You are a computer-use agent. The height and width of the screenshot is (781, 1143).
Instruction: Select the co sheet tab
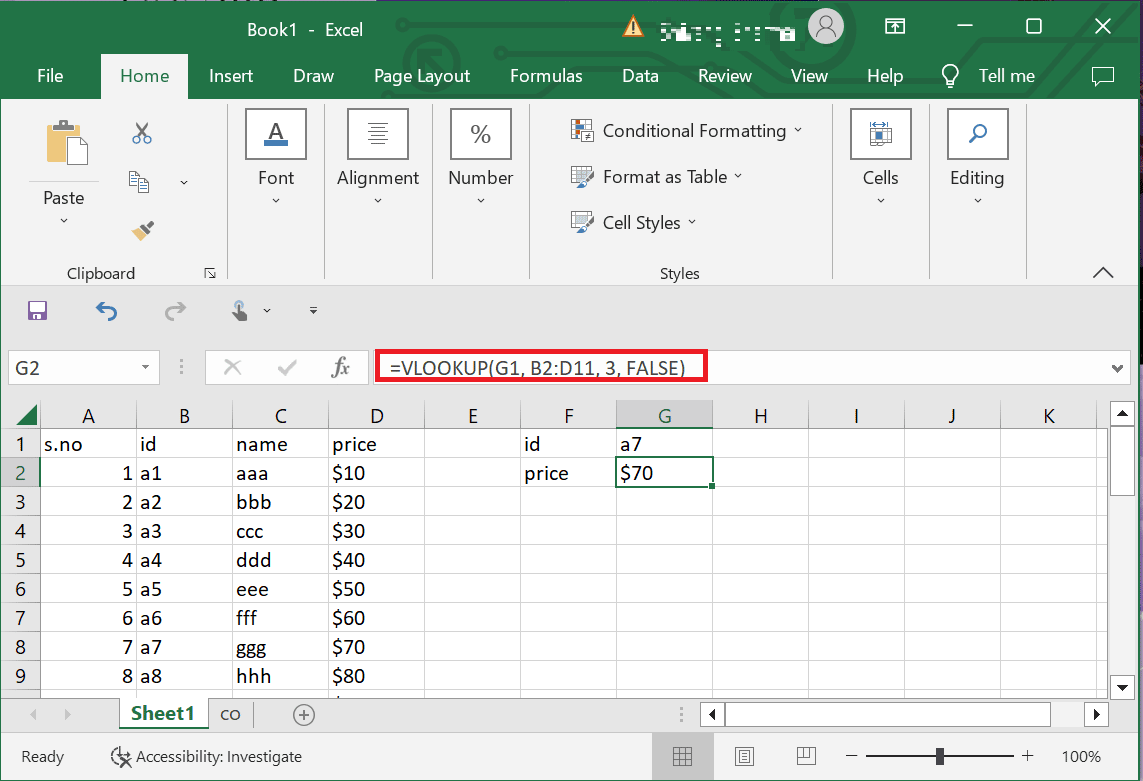click(230, 714)
